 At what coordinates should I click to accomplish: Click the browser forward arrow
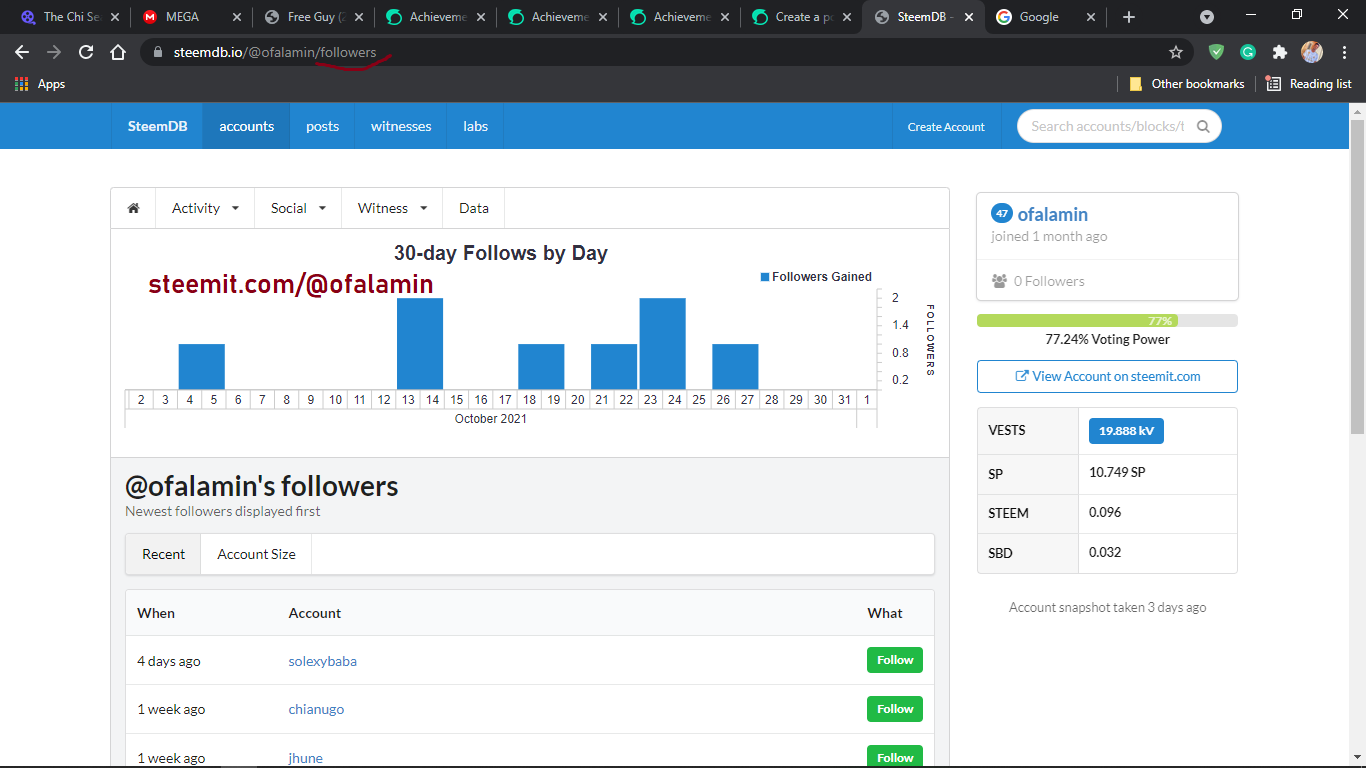click(x=54, y=52)
